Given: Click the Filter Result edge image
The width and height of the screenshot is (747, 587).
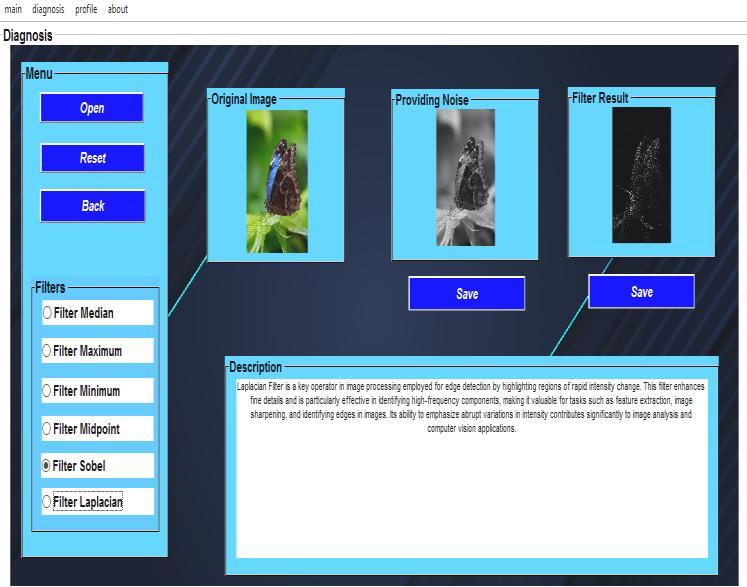Looking at the screenshot, I should 641,175.
